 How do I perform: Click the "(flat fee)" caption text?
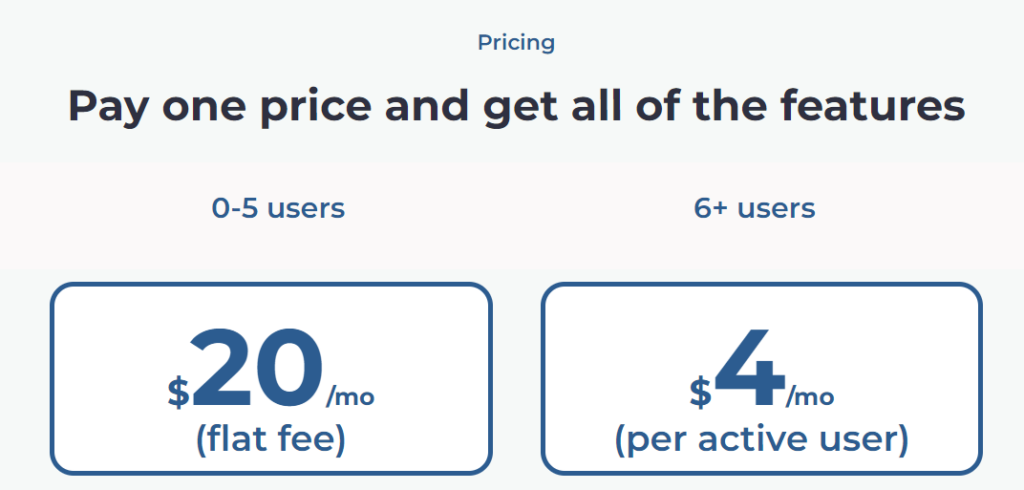click(271, 440)
